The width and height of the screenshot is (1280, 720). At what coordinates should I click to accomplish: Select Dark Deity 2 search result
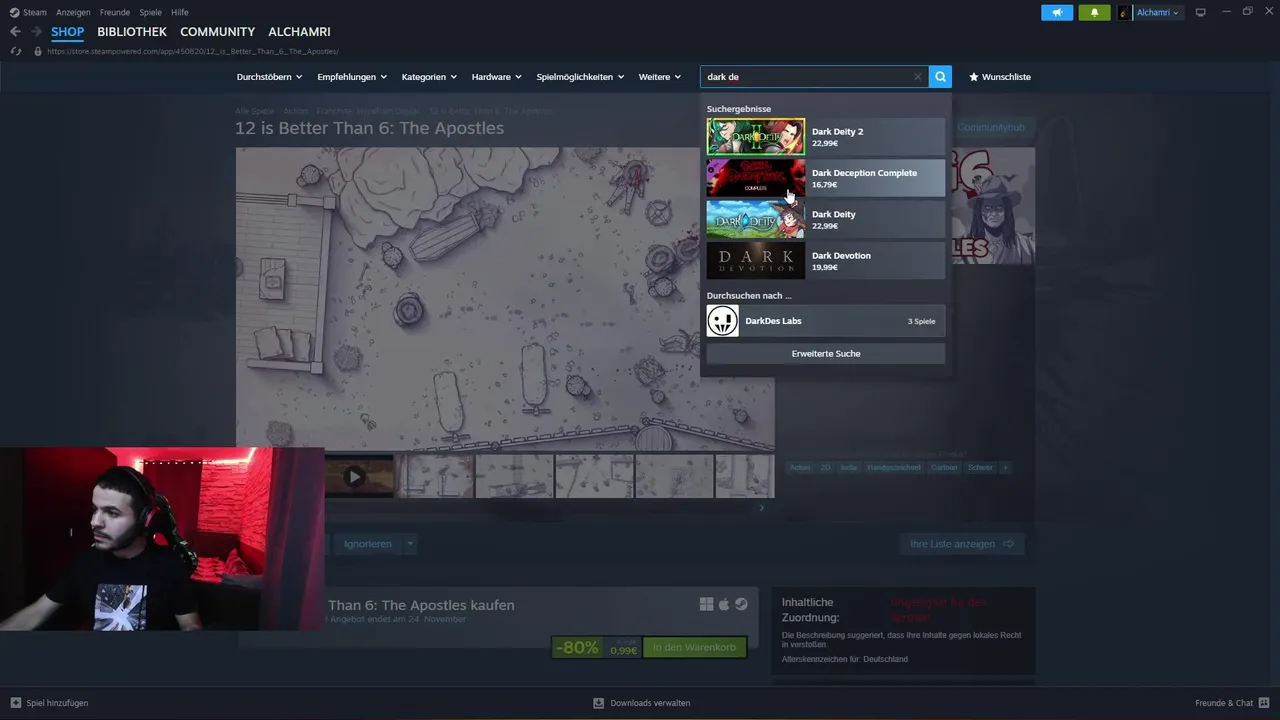click(825, 137)
